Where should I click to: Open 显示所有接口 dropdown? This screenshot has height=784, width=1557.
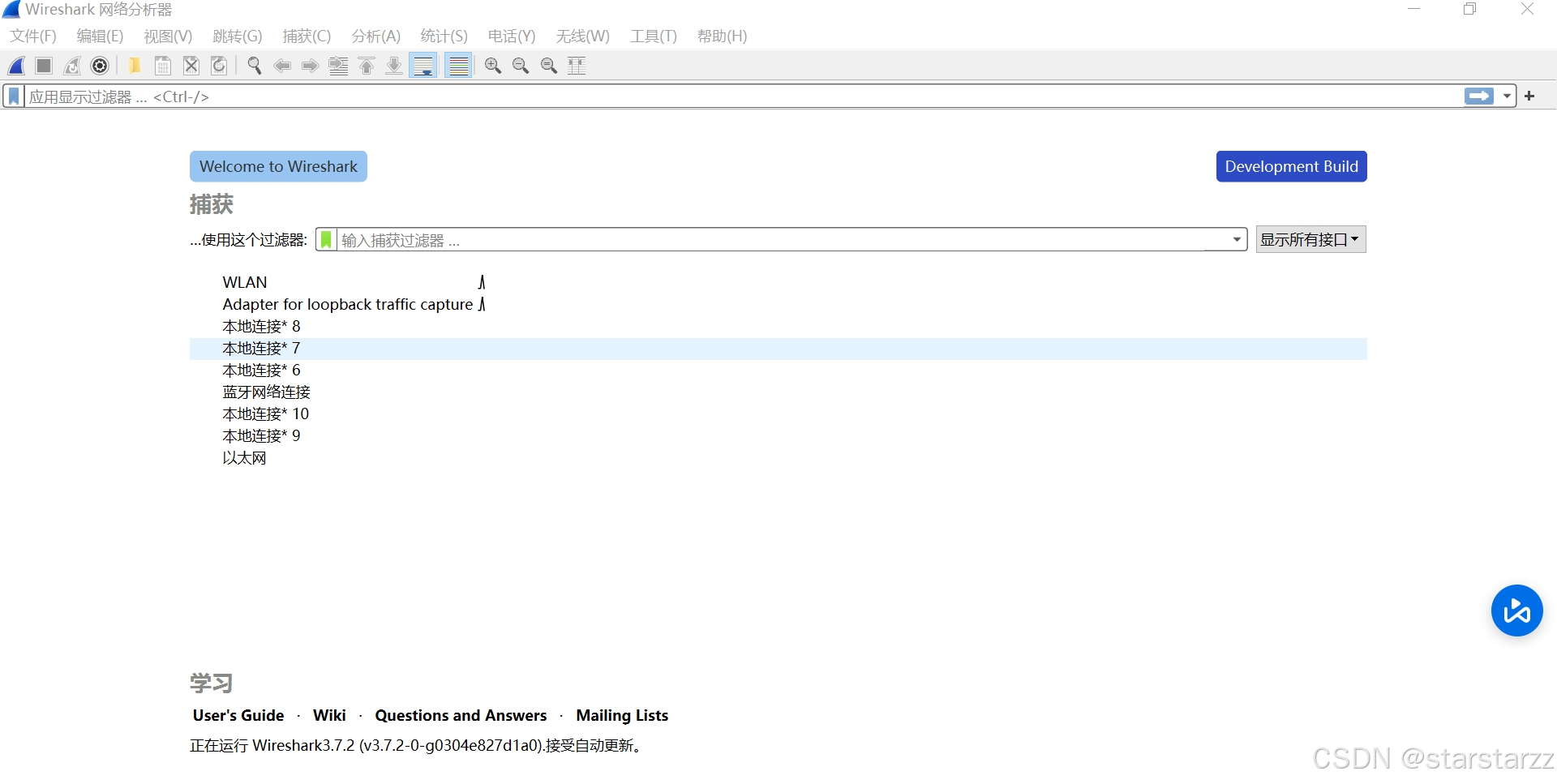pos(1310,240)
